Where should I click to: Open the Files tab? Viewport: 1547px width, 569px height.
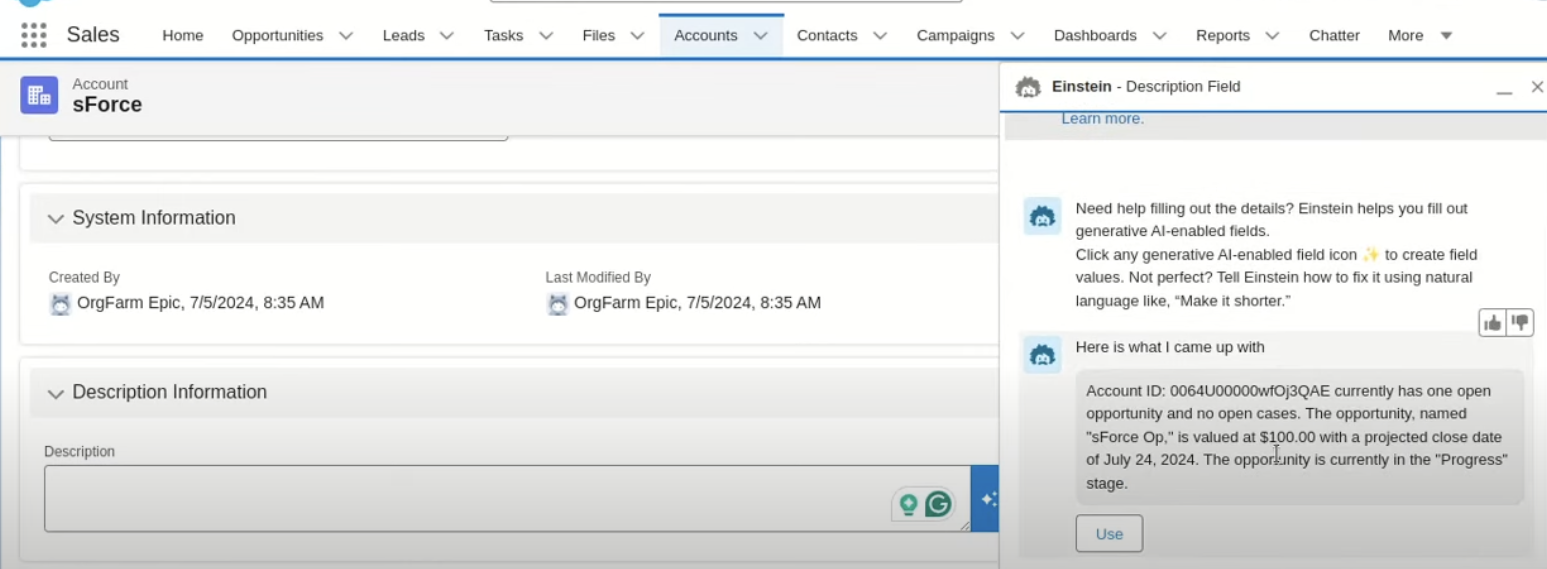click(599, 35)
